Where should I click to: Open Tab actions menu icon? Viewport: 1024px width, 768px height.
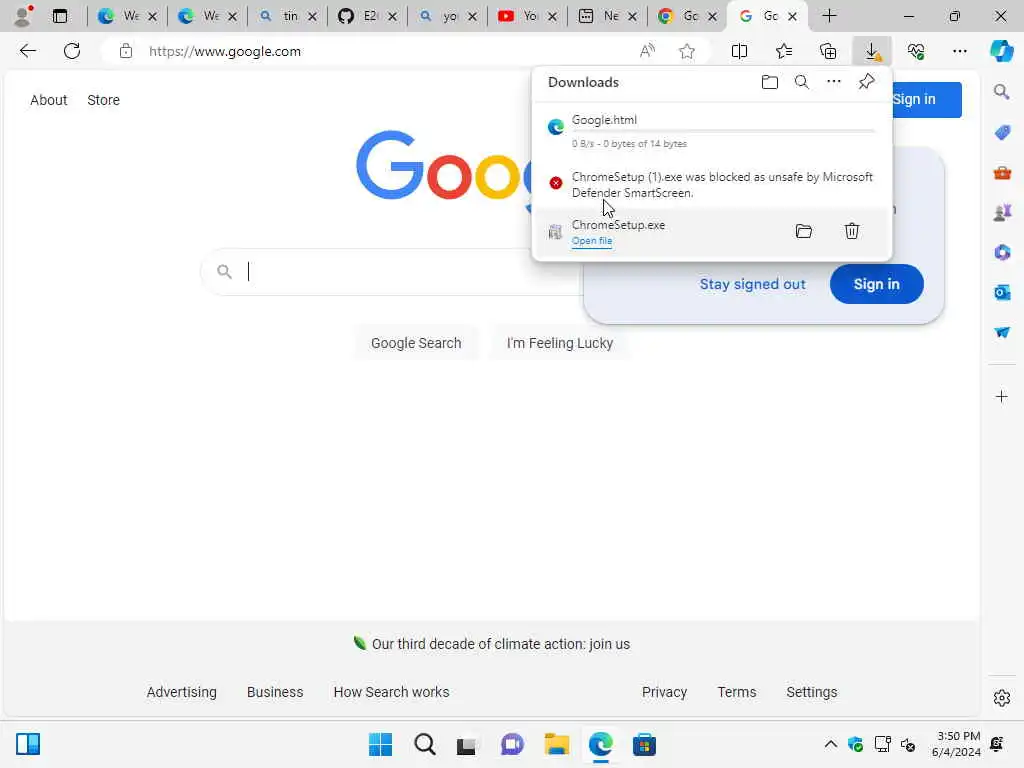click(60, 16)
